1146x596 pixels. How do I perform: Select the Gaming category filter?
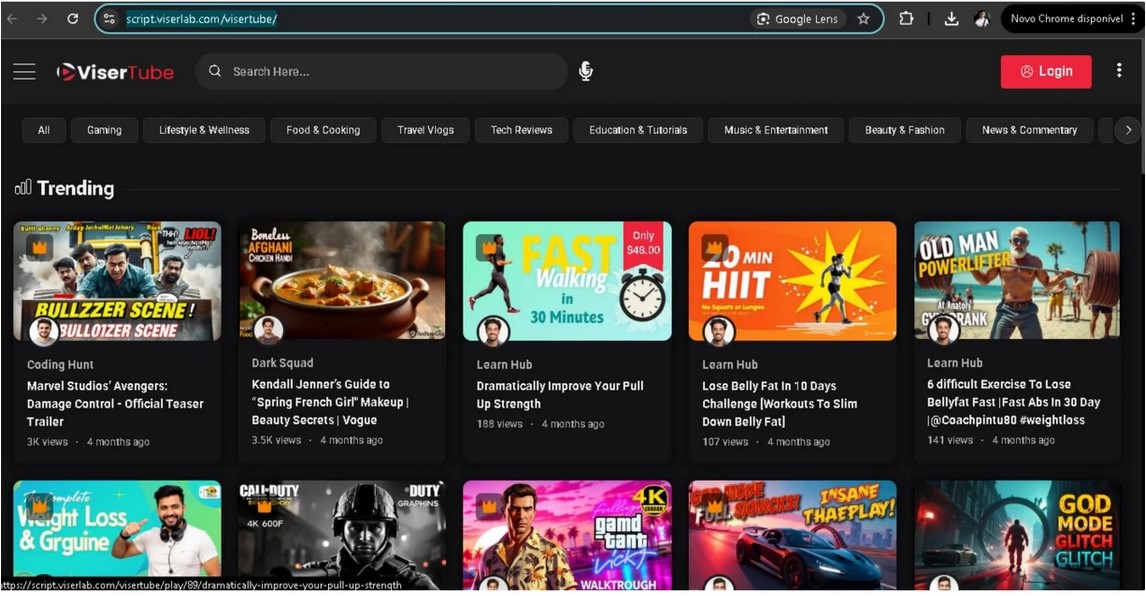[x=104, y=130]
